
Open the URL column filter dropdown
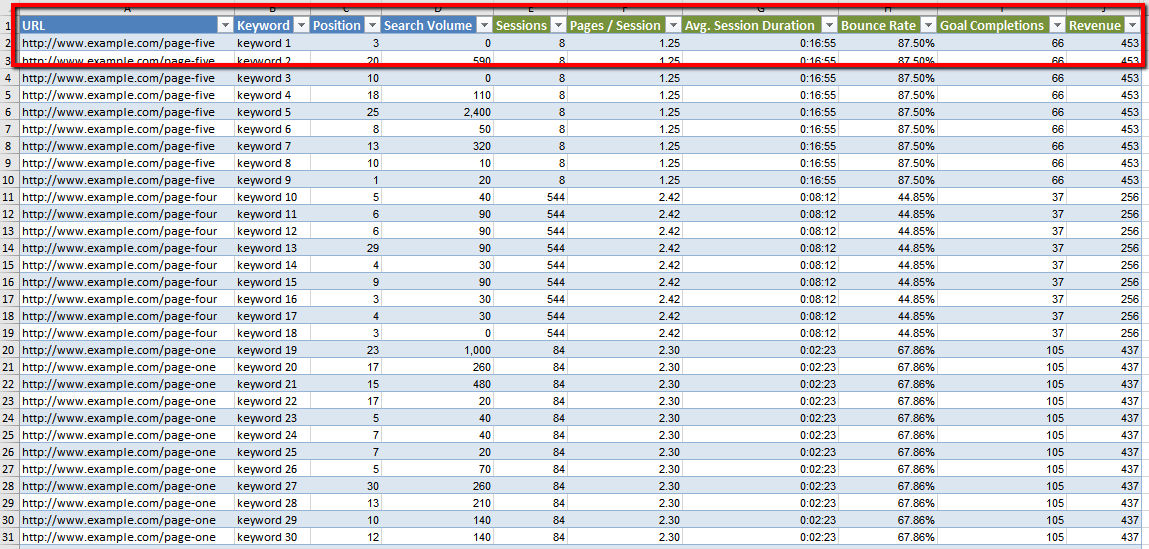(x=226, y=26)
